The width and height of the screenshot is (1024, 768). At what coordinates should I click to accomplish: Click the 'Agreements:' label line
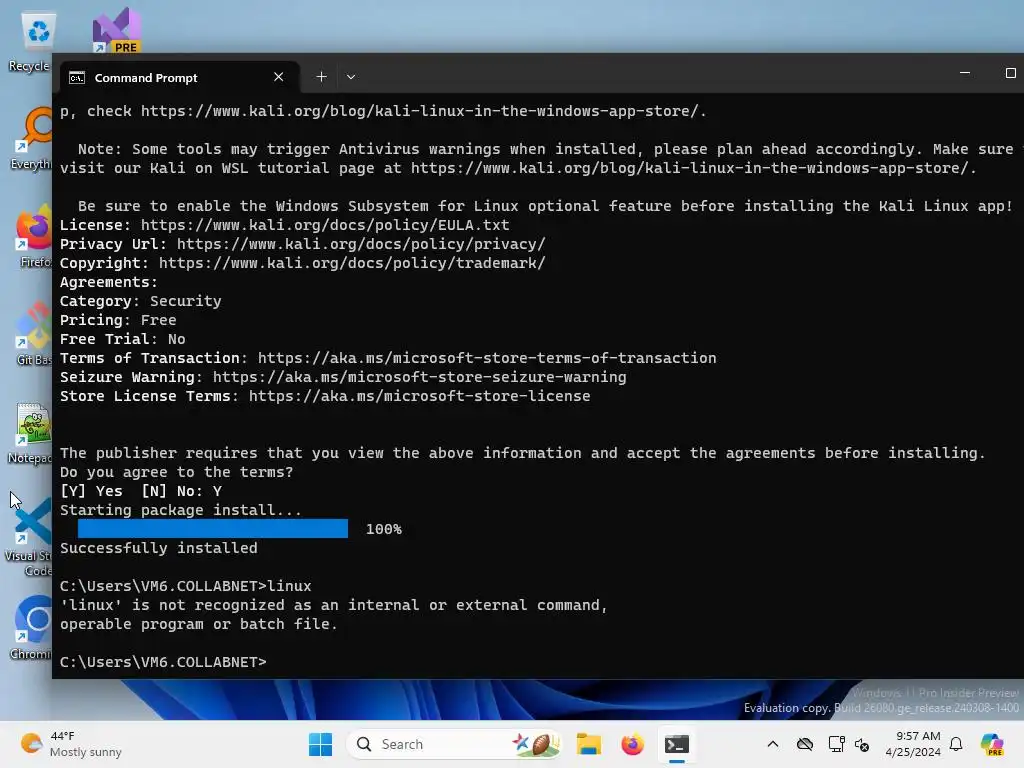[108, 282]
